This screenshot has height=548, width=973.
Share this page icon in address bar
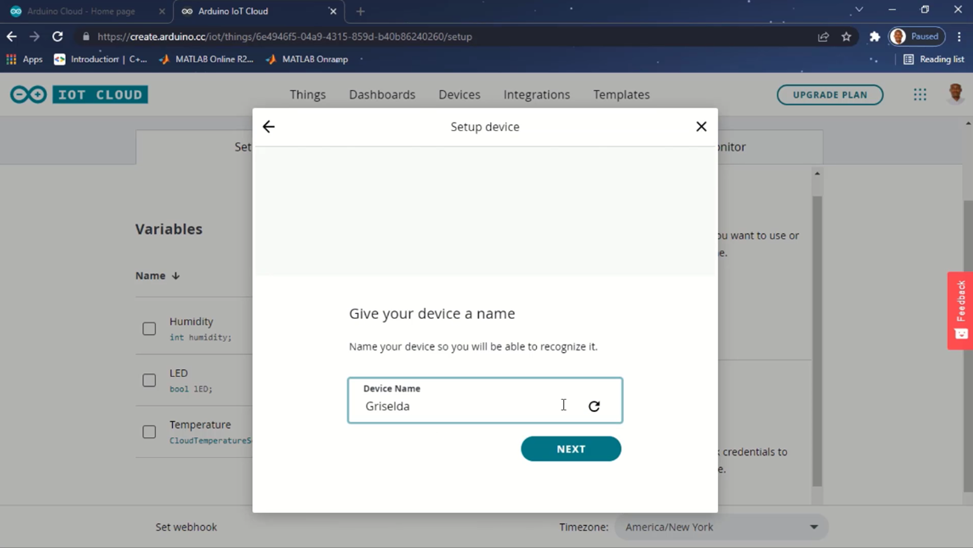(823, 37)
